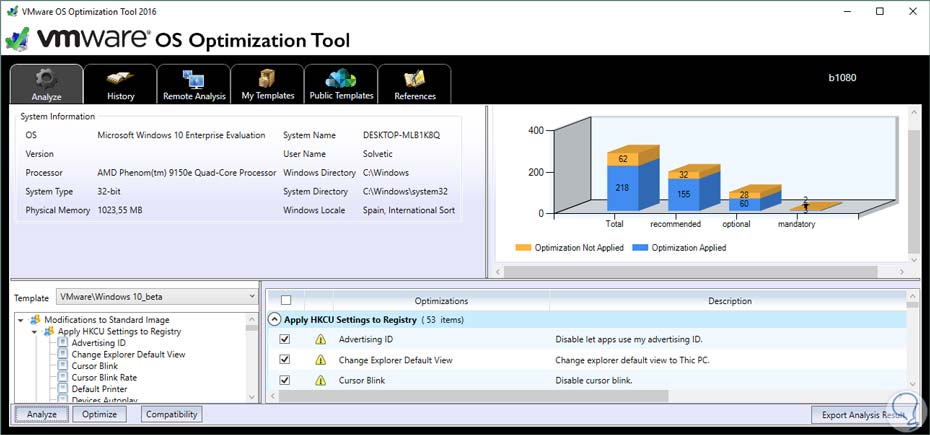Click system name value DESKTOP-MLB1K8Q
The image size is (930, 435).
tap(402, 135)
